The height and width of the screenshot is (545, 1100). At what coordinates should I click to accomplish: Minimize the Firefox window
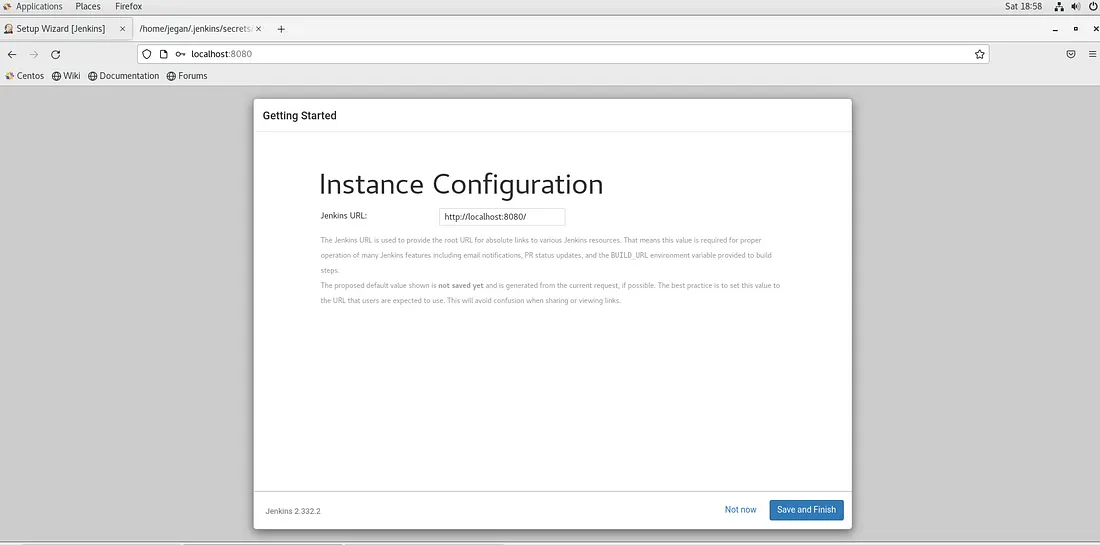(1055, 29)
